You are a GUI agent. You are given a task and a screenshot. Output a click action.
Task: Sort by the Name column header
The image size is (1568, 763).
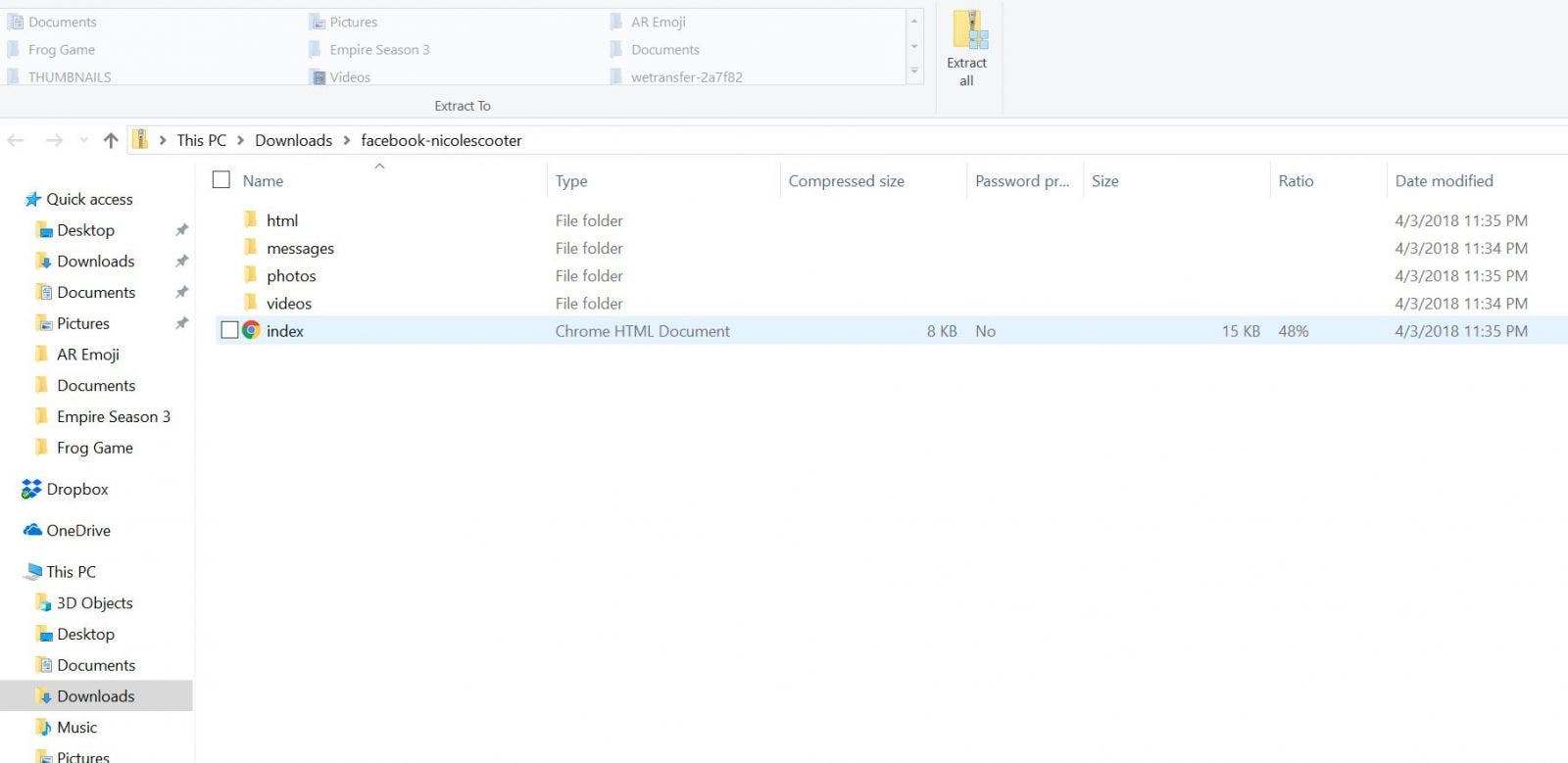click(263, 181)
